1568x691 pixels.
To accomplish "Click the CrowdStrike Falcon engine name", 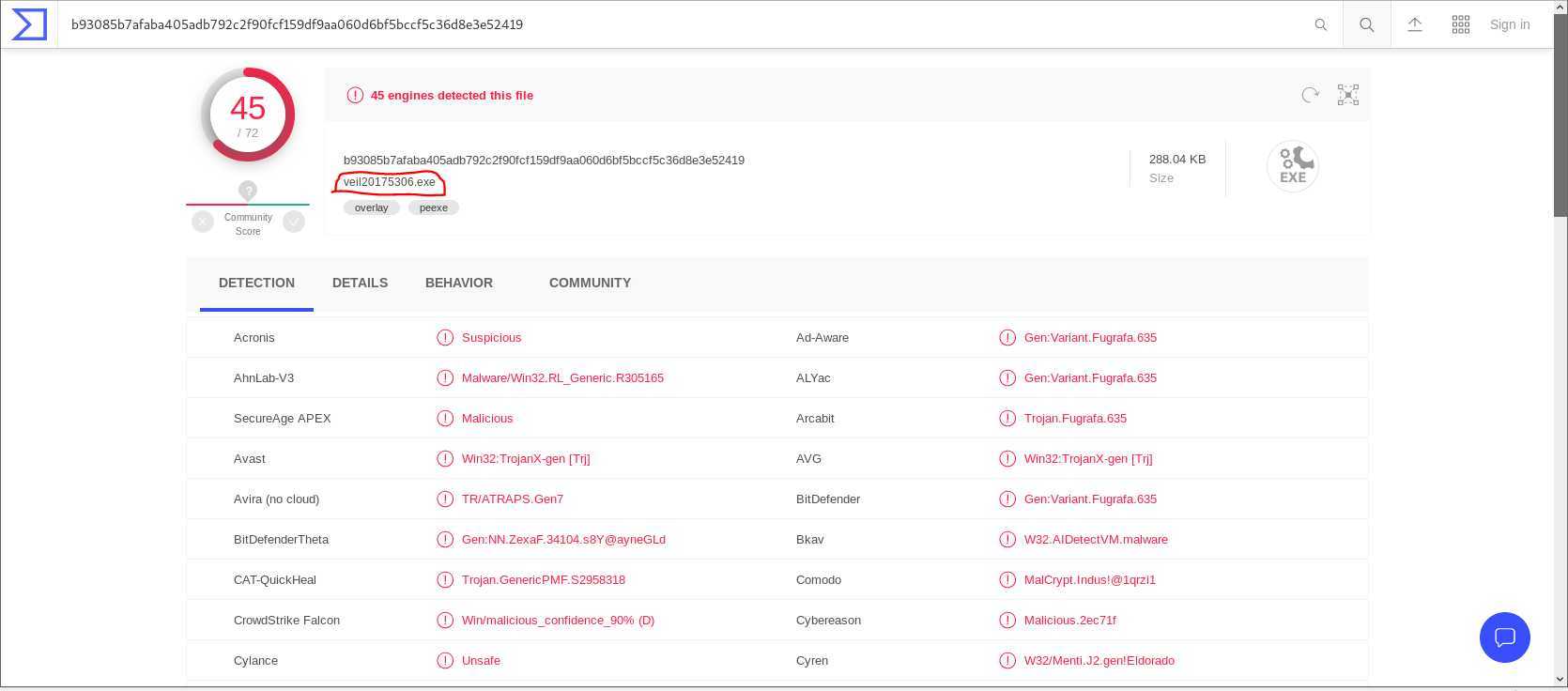I will (x=286, y=621).
